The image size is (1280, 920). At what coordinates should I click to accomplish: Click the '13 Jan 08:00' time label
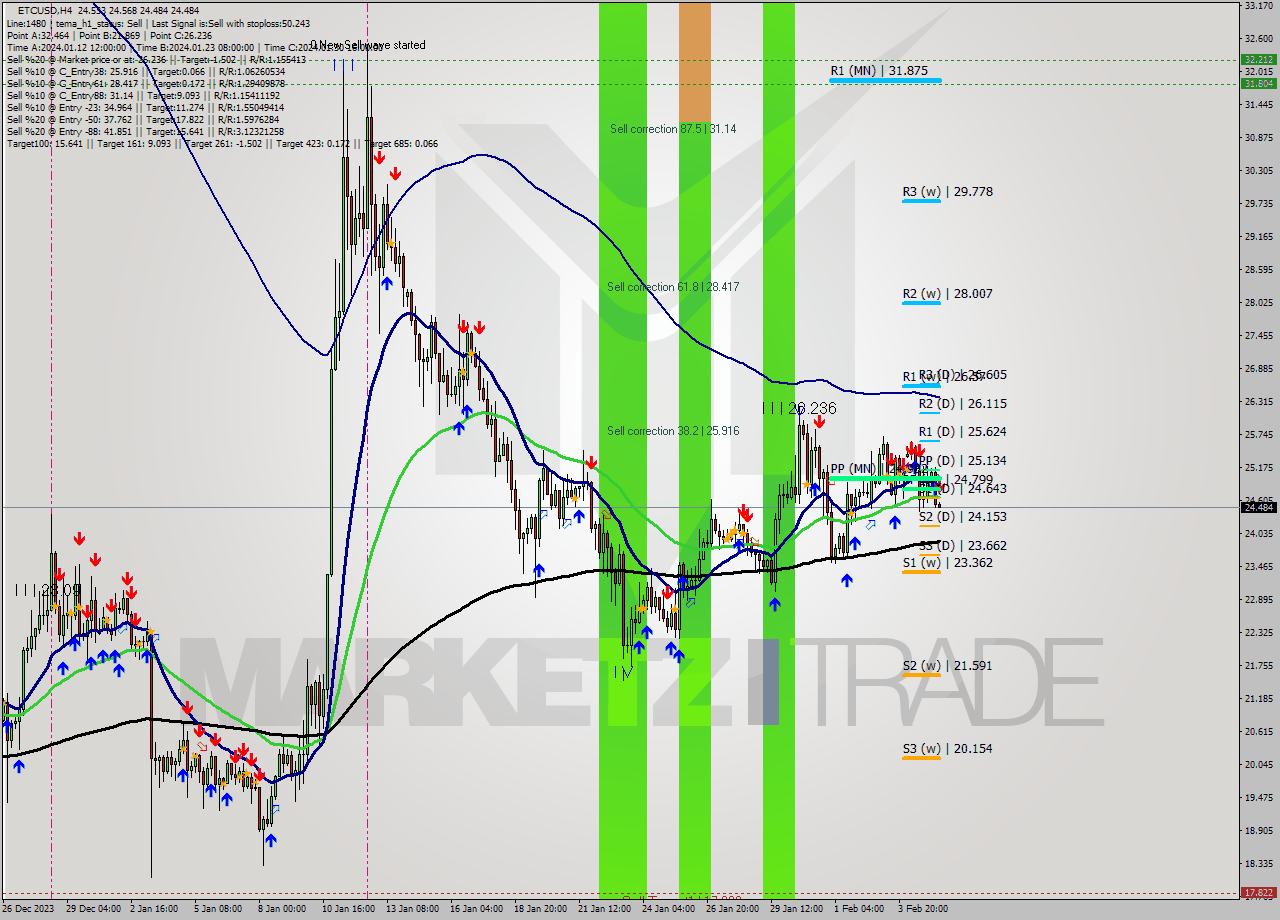pyautogui.click(x=413, y=909)
